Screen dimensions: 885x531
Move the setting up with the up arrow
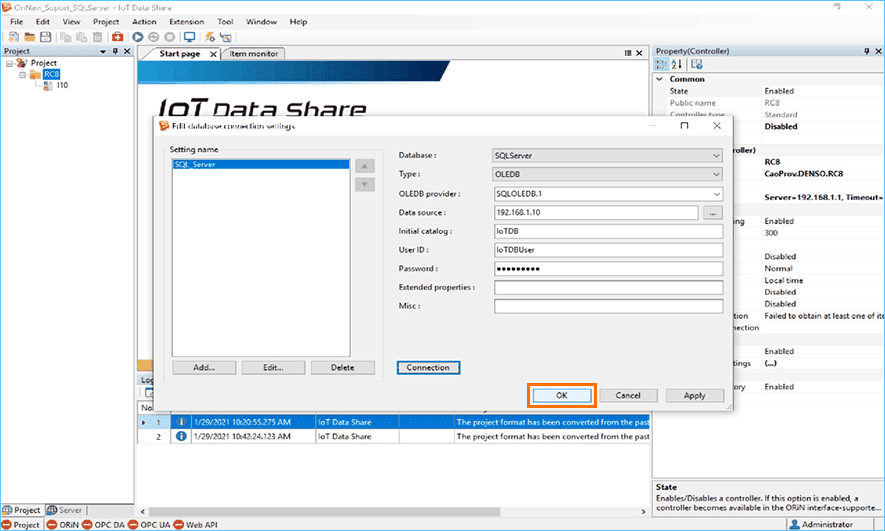point(365,166)
